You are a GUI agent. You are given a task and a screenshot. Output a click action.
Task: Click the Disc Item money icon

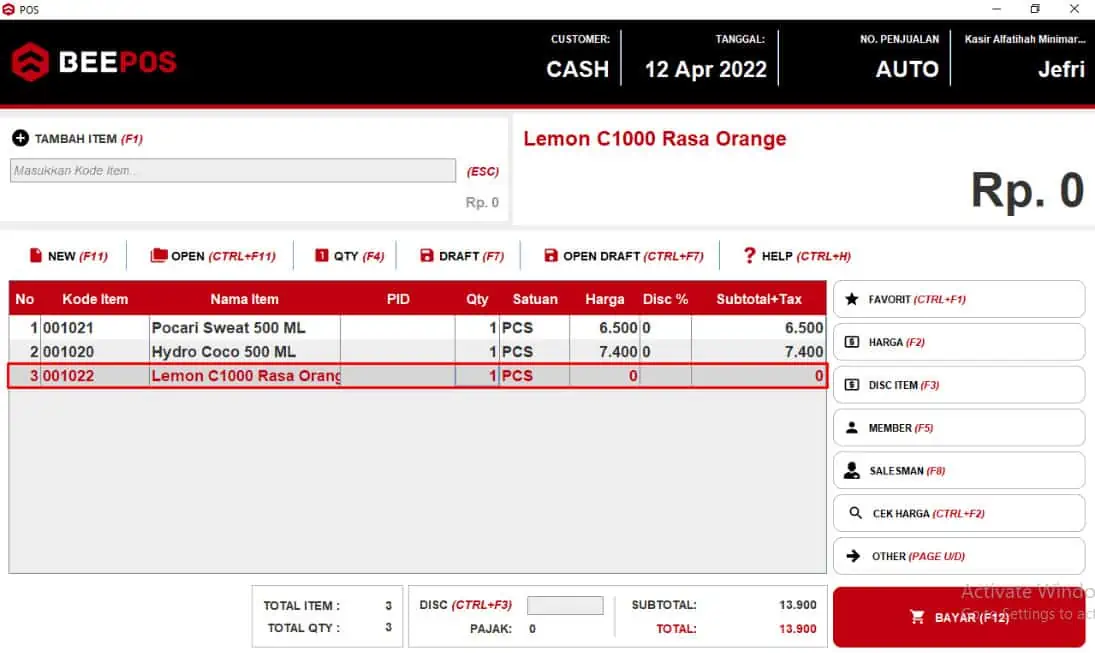pos(852,385)
